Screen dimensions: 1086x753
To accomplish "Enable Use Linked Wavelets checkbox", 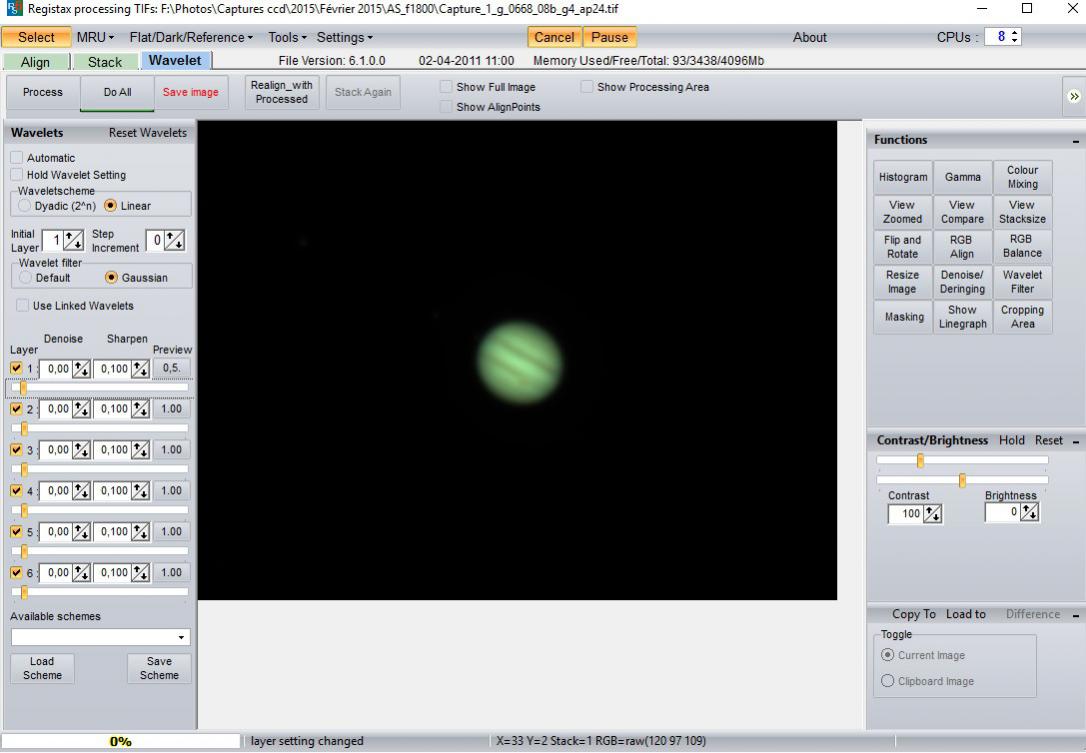I will pos(22,305).
